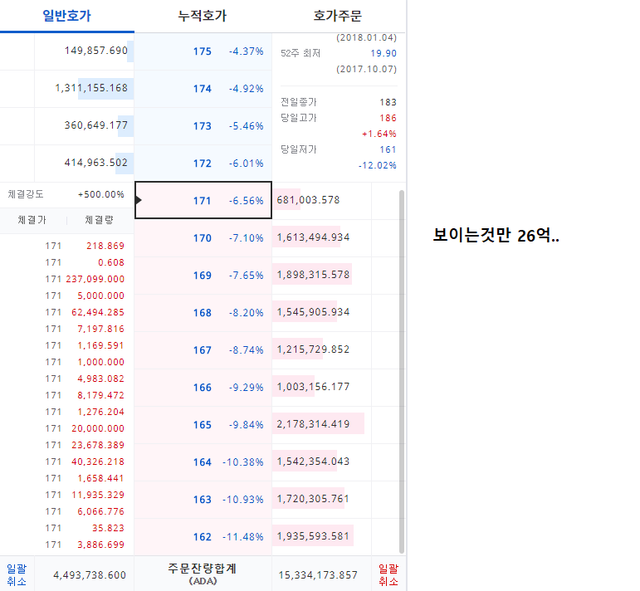Click buy quantity 1,935,593.581
The image size is (640, 591).
[x=313, y=536]
